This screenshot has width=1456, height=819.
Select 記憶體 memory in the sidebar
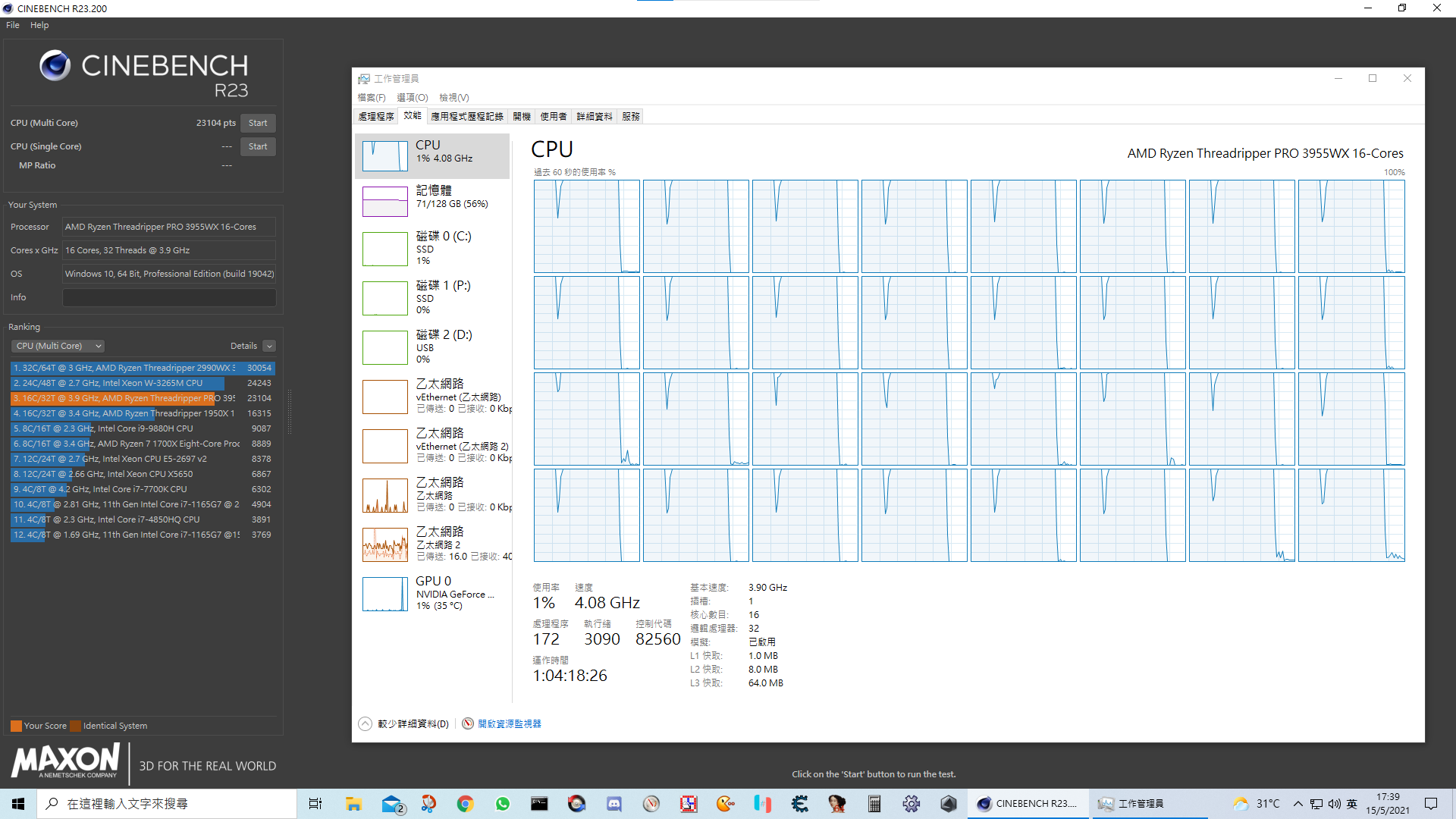point(432,201)
